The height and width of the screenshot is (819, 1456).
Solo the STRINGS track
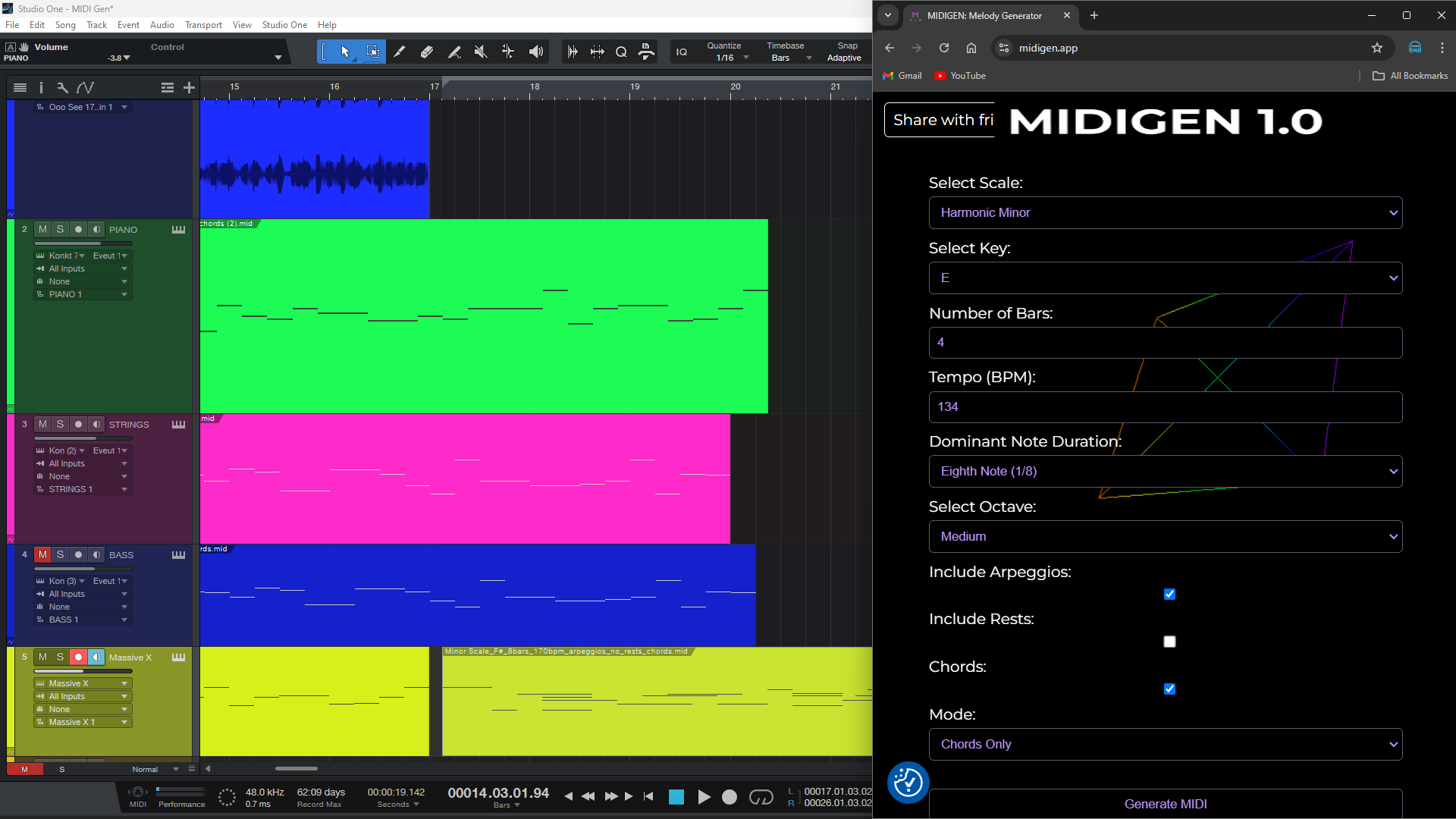(x=60, y=424)
